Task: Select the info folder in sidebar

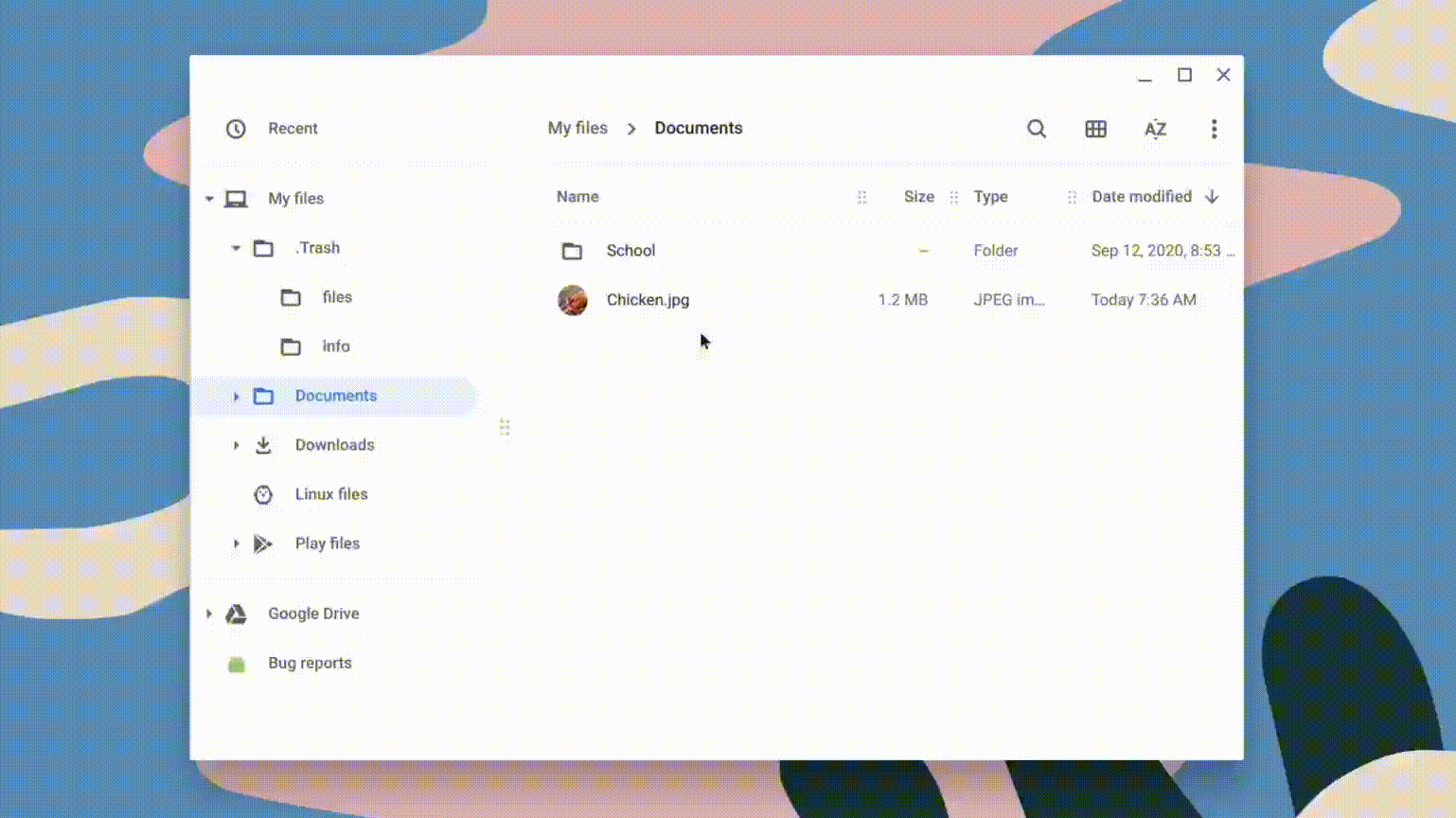Action: click(x=335, y=347)
